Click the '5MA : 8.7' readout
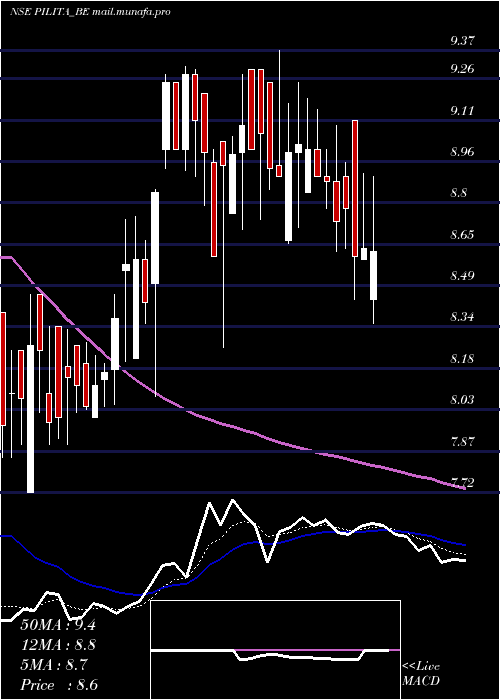Viewport: 500px width, 700px height. coord(54,665)
